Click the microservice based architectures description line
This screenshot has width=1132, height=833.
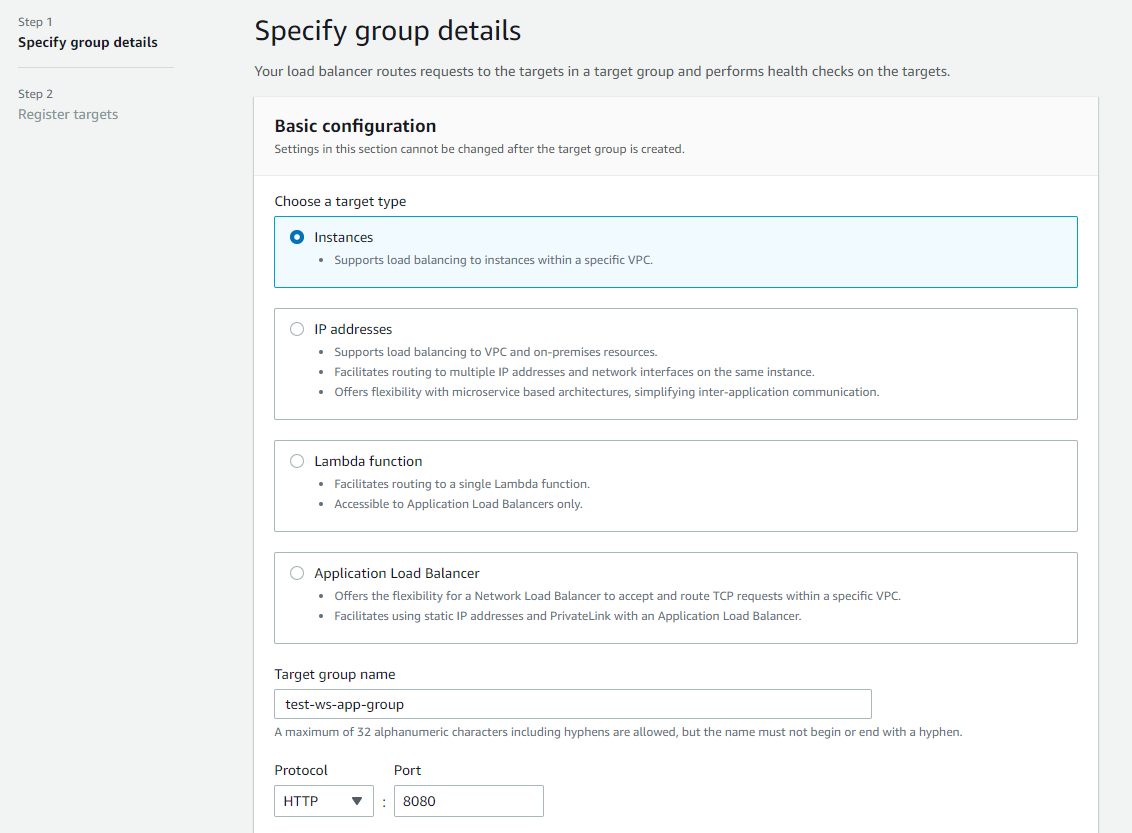click(606, 392)
